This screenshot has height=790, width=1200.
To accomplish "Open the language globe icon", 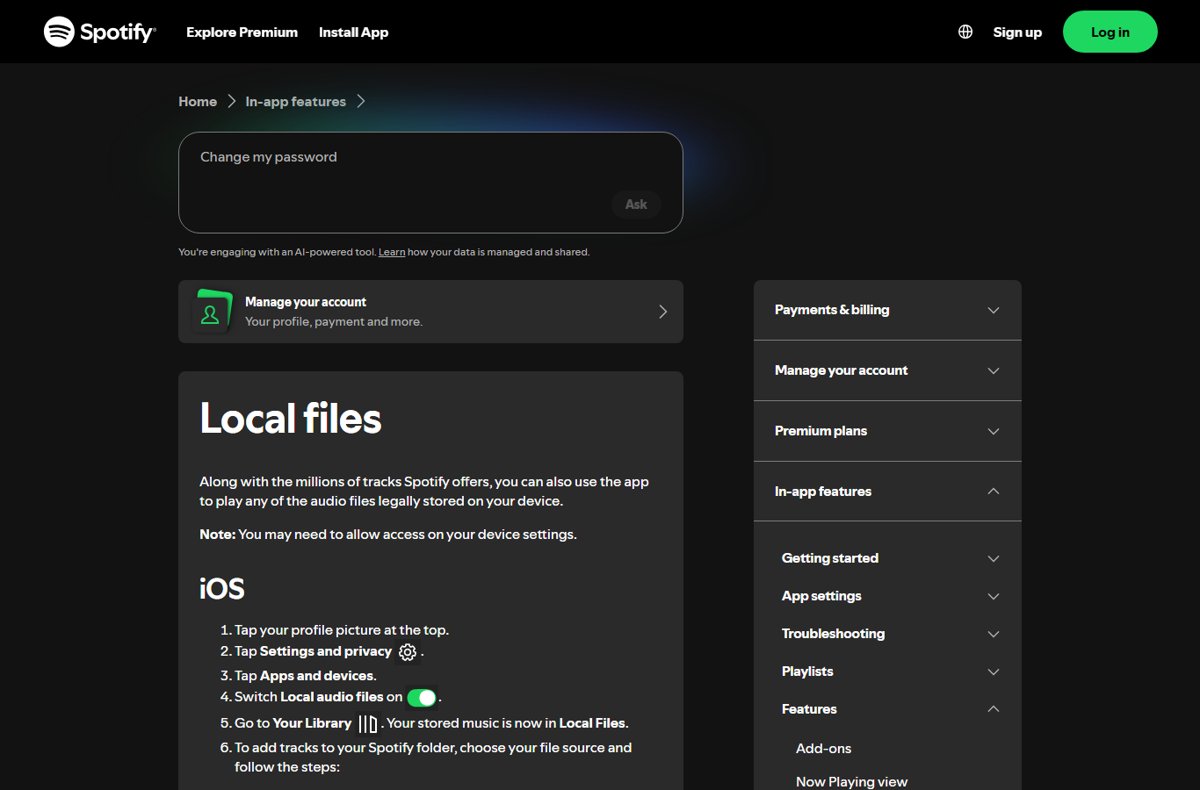I will 965,32.
